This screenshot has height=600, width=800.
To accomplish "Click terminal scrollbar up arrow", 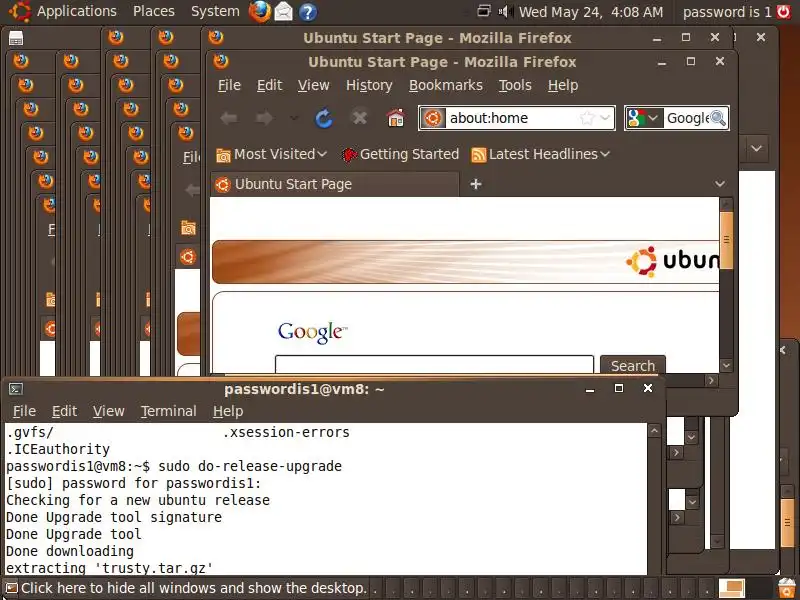I will click(x=655, y=431).
